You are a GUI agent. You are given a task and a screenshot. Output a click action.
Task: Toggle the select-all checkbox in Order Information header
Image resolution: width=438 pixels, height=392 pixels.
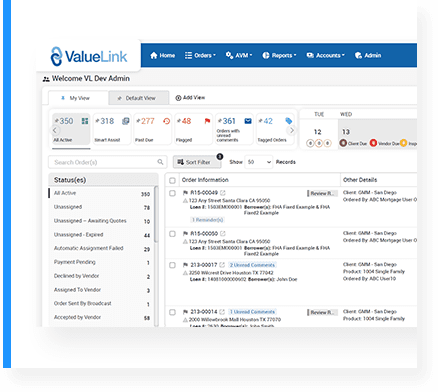(x=172, y=180)
